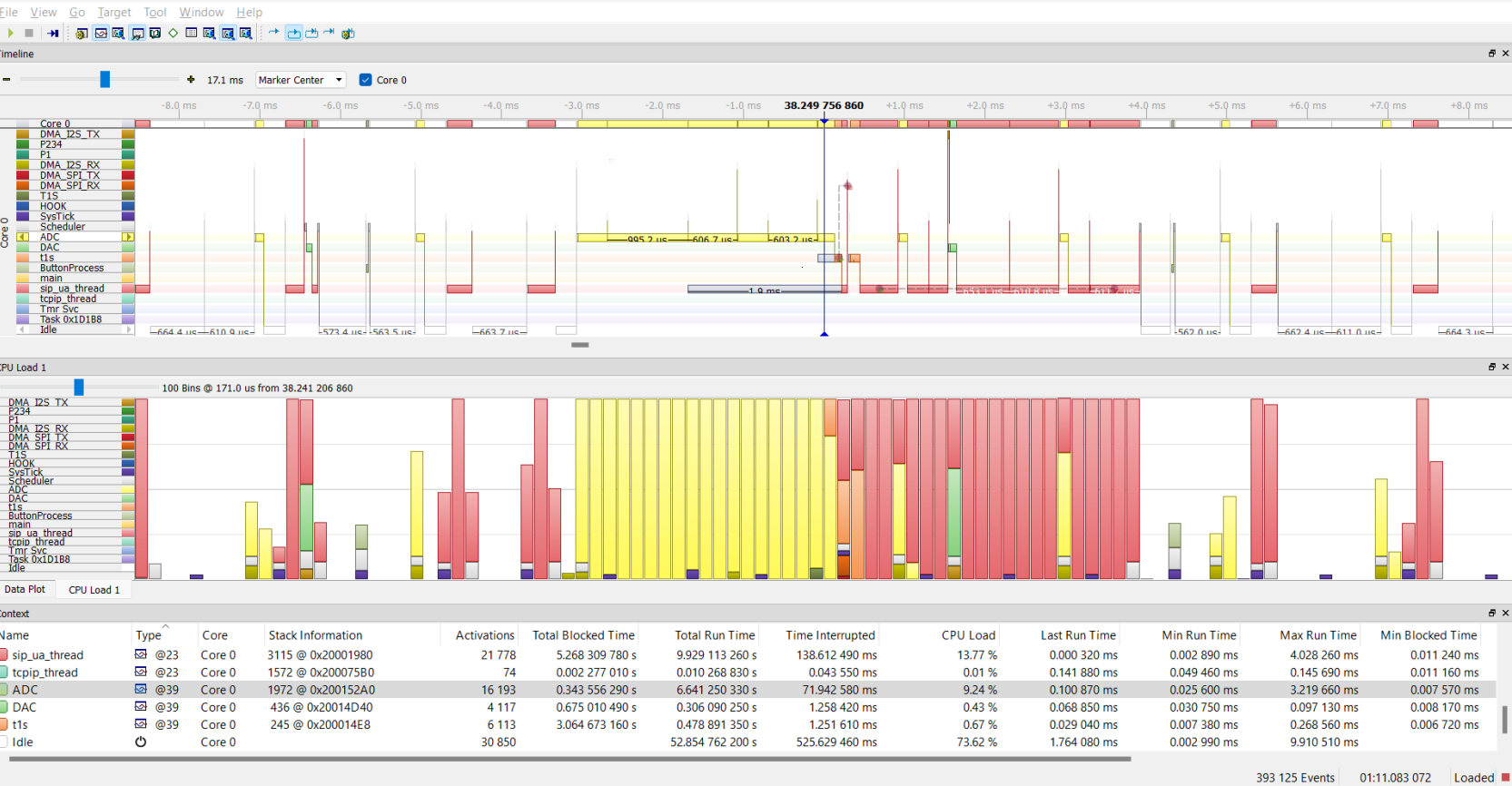
Task: Click the power icon in Idle row
Action: pos(141,742)
